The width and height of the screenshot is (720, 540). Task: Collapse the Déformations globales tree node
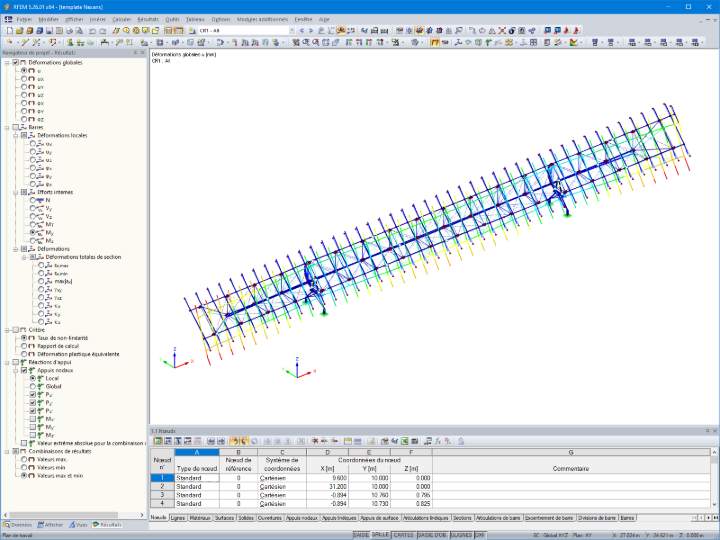point(7,62)
